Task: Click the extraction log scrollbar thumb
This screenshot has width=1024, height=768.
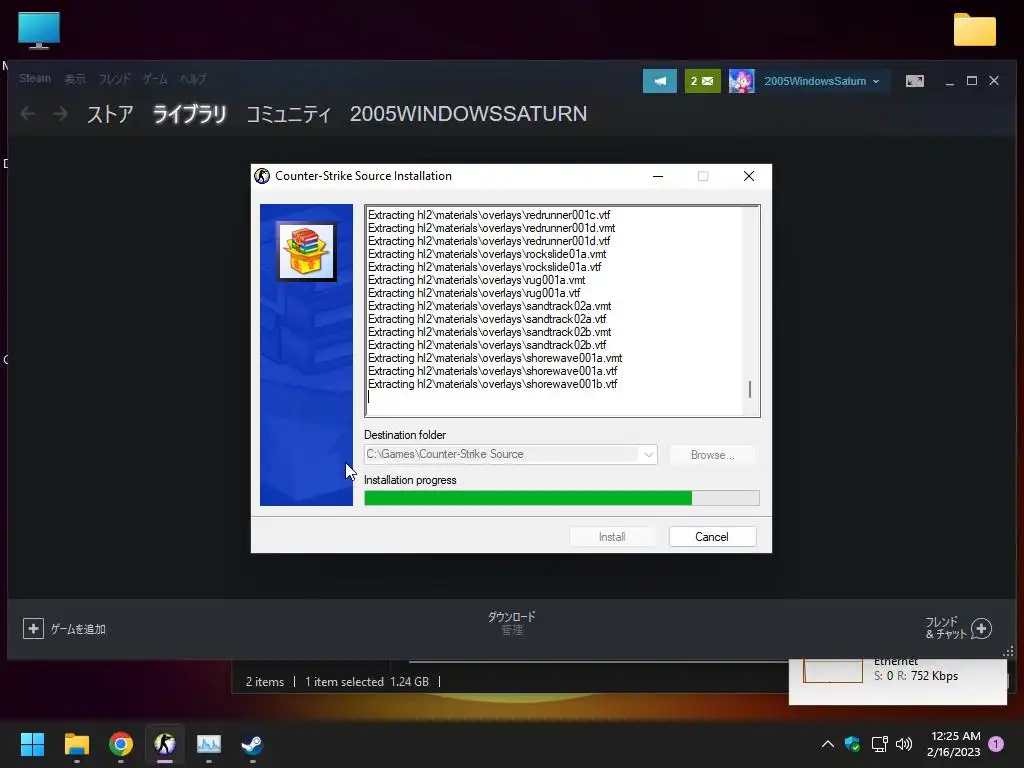Action: point(750,389)
